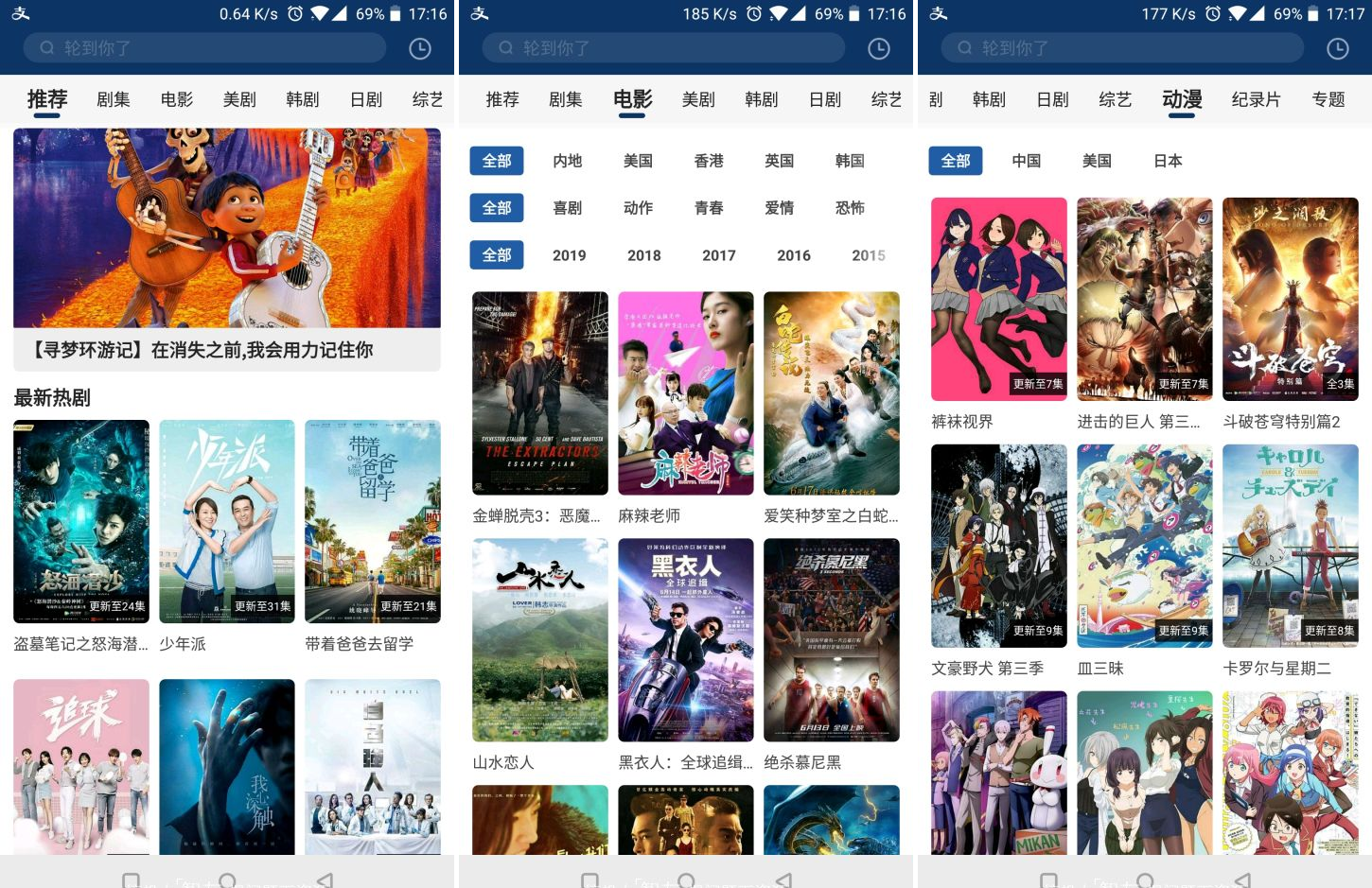
Task: Filter movies by 青春 genre
Action: point(709,208)
